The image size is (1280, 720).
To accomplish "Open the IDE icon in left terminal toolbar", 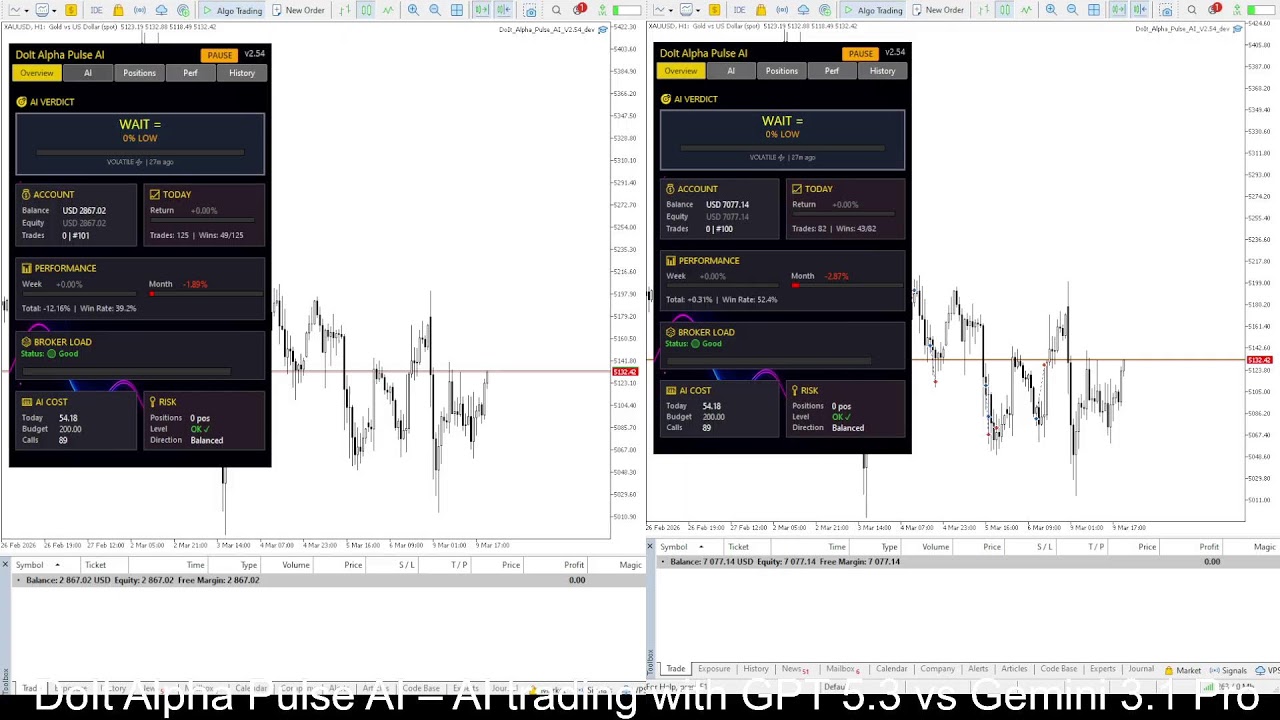I will (x=96, y=10).
